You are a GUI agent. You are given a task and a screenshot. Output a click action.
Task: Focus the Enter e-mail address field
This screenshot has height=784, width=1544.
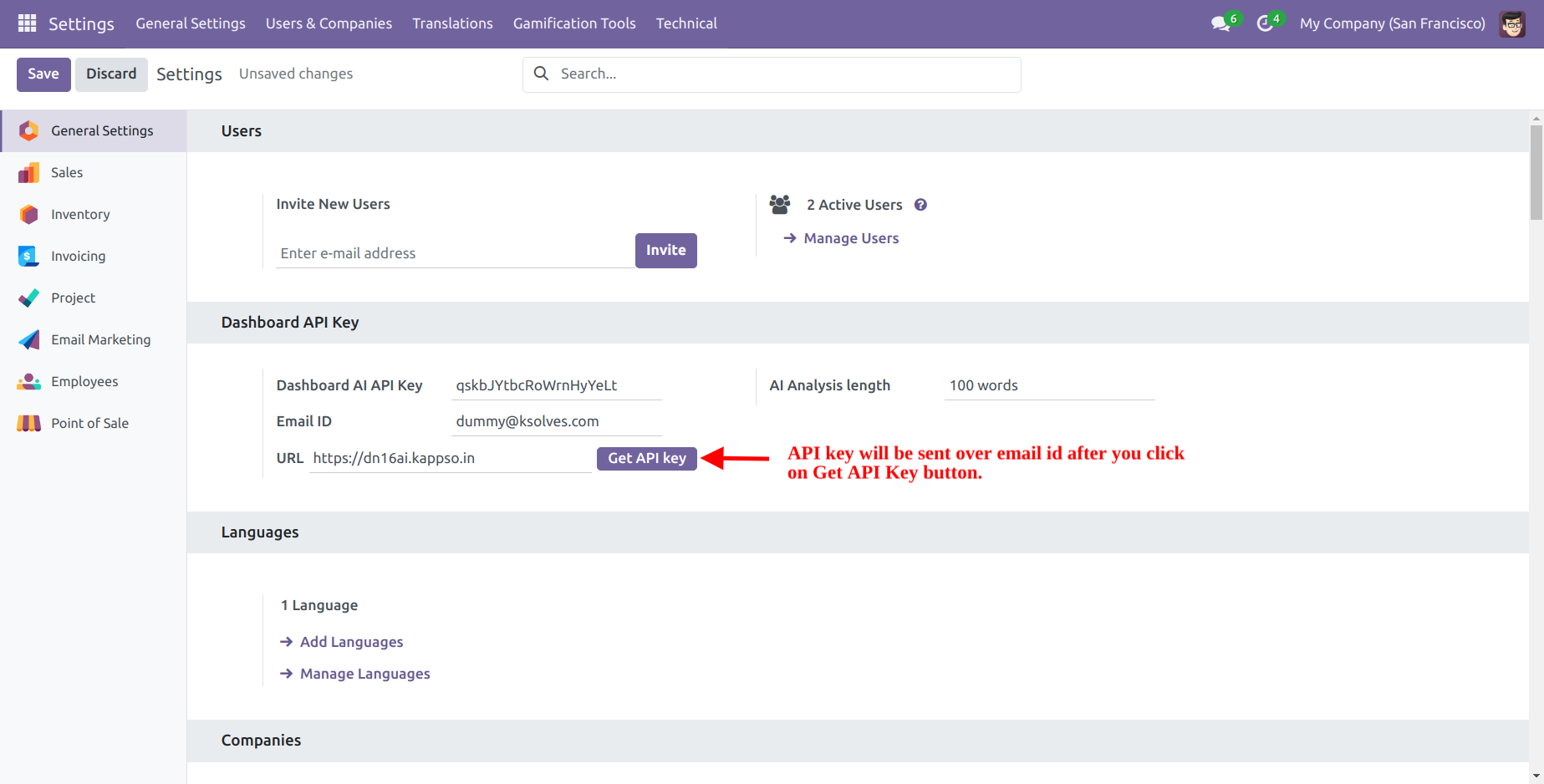coord(454,253)
